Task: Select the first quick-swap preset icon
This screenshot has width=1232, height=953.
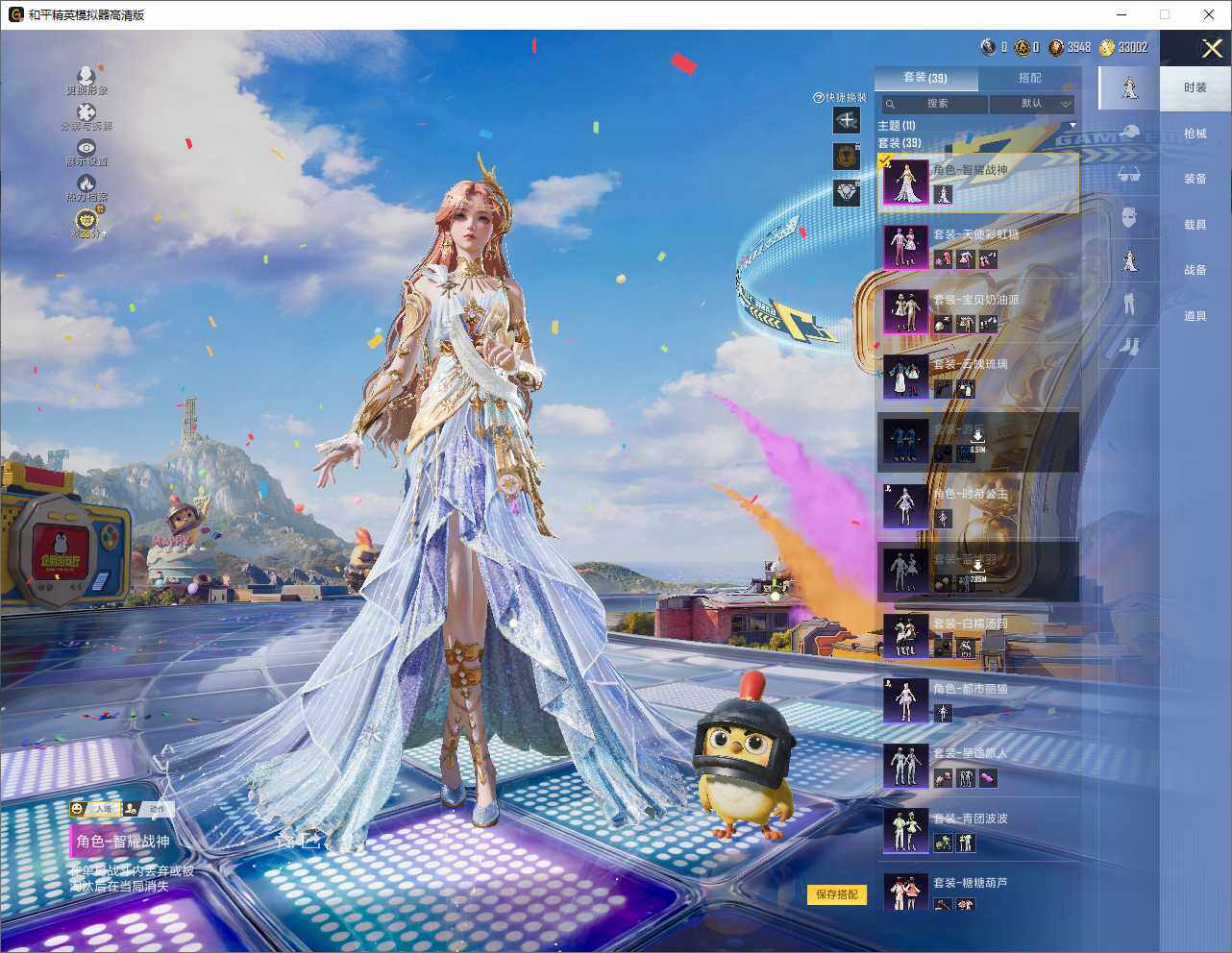Action: pos(846,120)
